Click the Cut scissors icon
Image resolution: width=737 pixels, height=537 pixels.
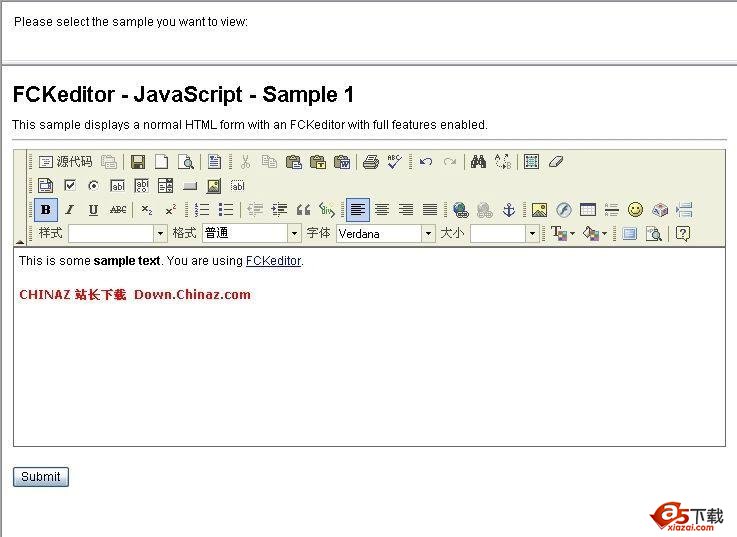click(245, 162)
